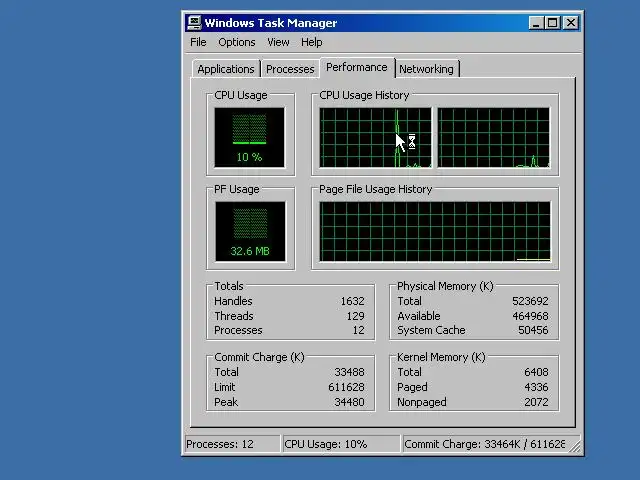The height and width of the screenshot is (480, 640).
Task: Click the 'Peak' label in Commit Charge
Action: pyautogui.click(x=226, y=402)
